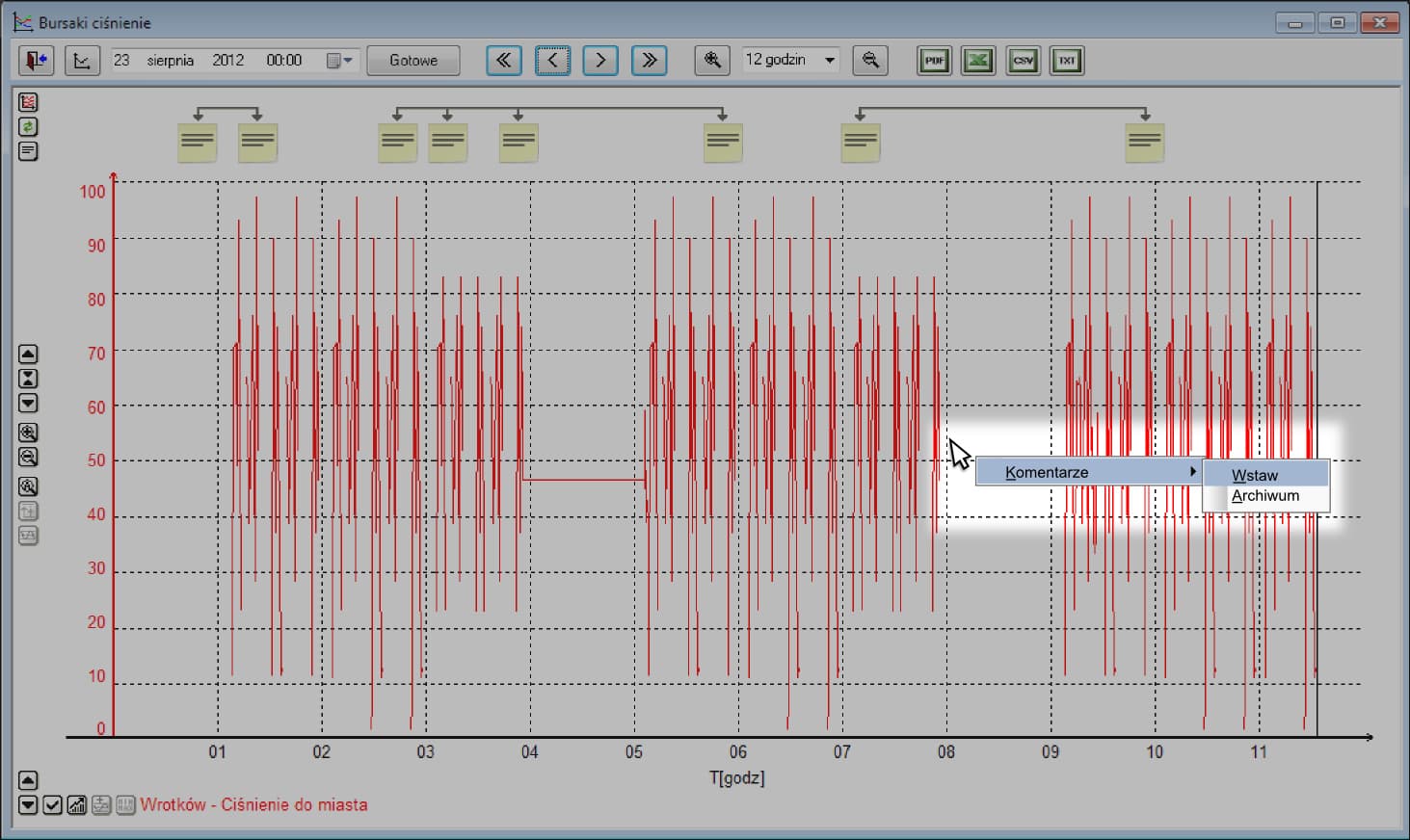
Task: Click the auto-zoom magnifier below zoom-out
Action: [x=28, y=486]
